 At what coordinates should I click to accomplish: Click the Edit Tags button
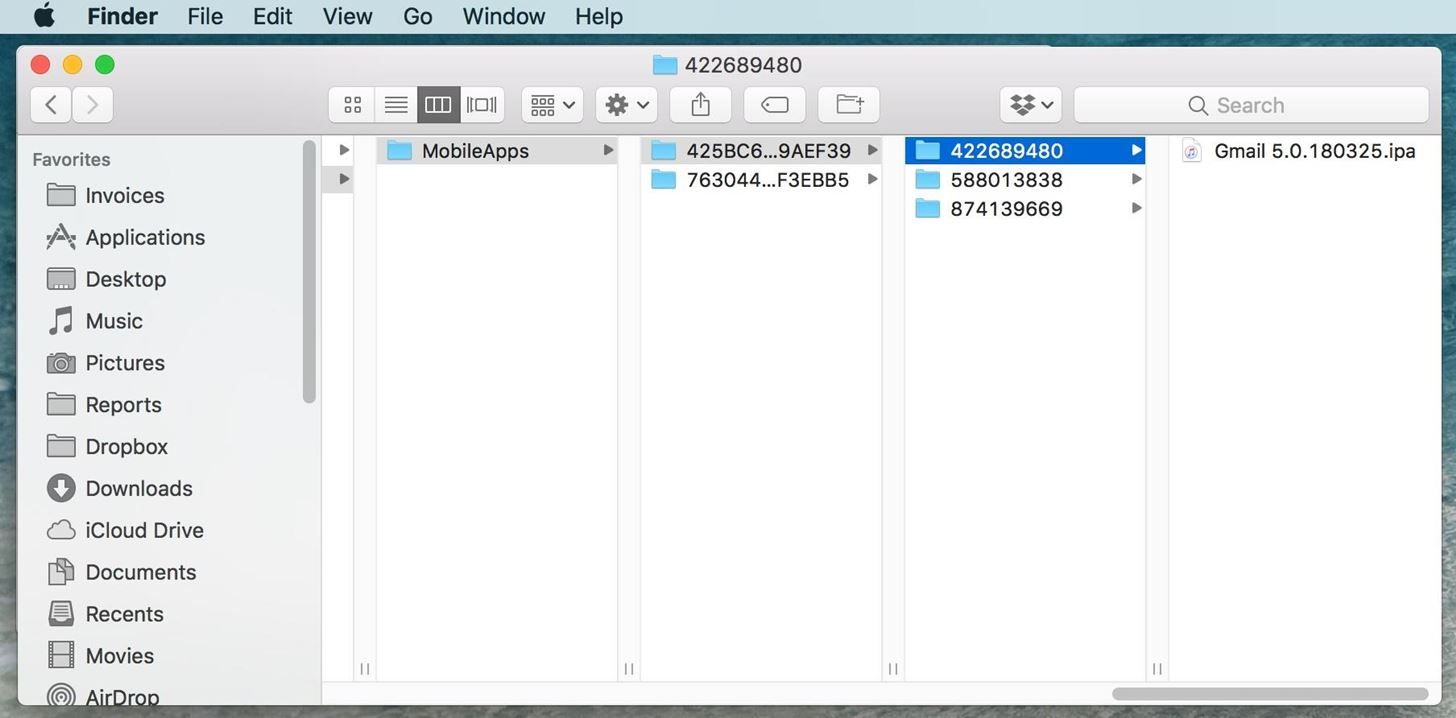775,105
